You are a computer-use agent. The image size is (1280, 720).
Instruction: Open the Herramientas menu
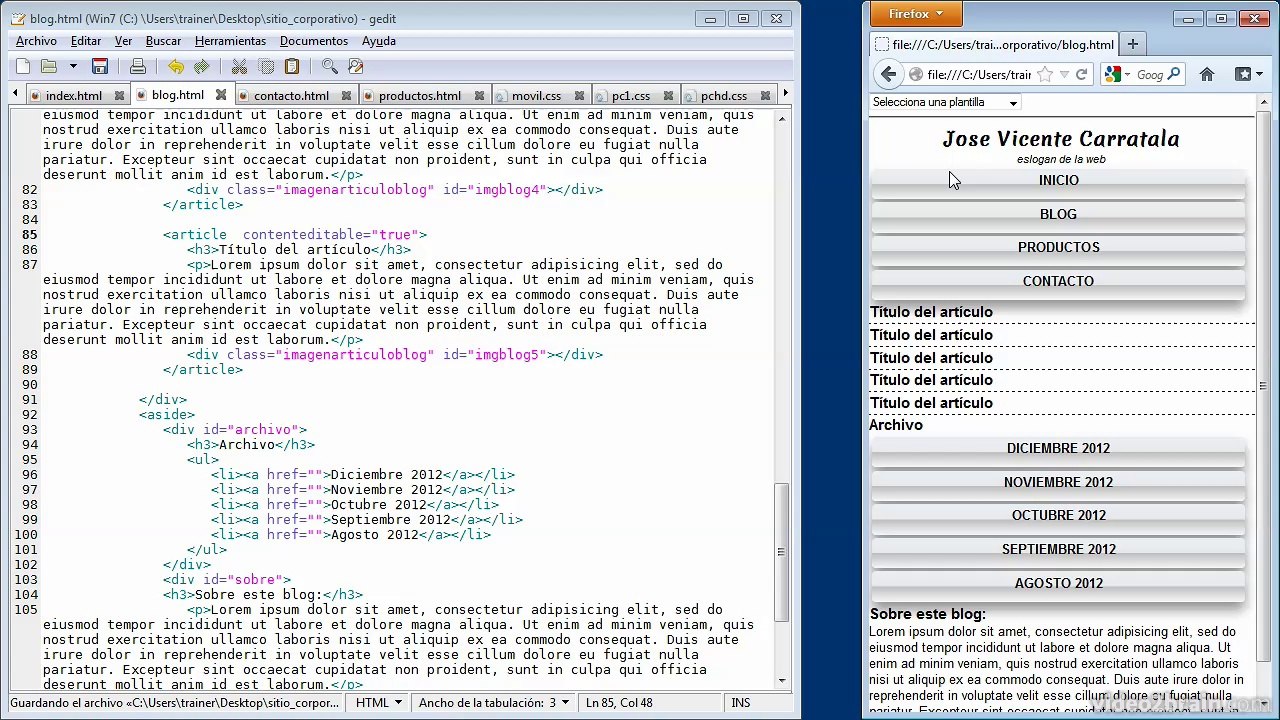pos(230,41)
